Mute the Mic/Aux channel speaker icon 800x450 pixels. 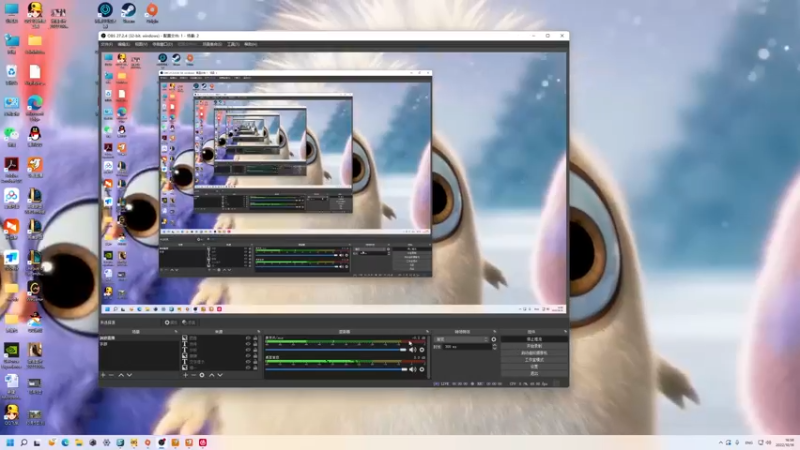[412, 349]
